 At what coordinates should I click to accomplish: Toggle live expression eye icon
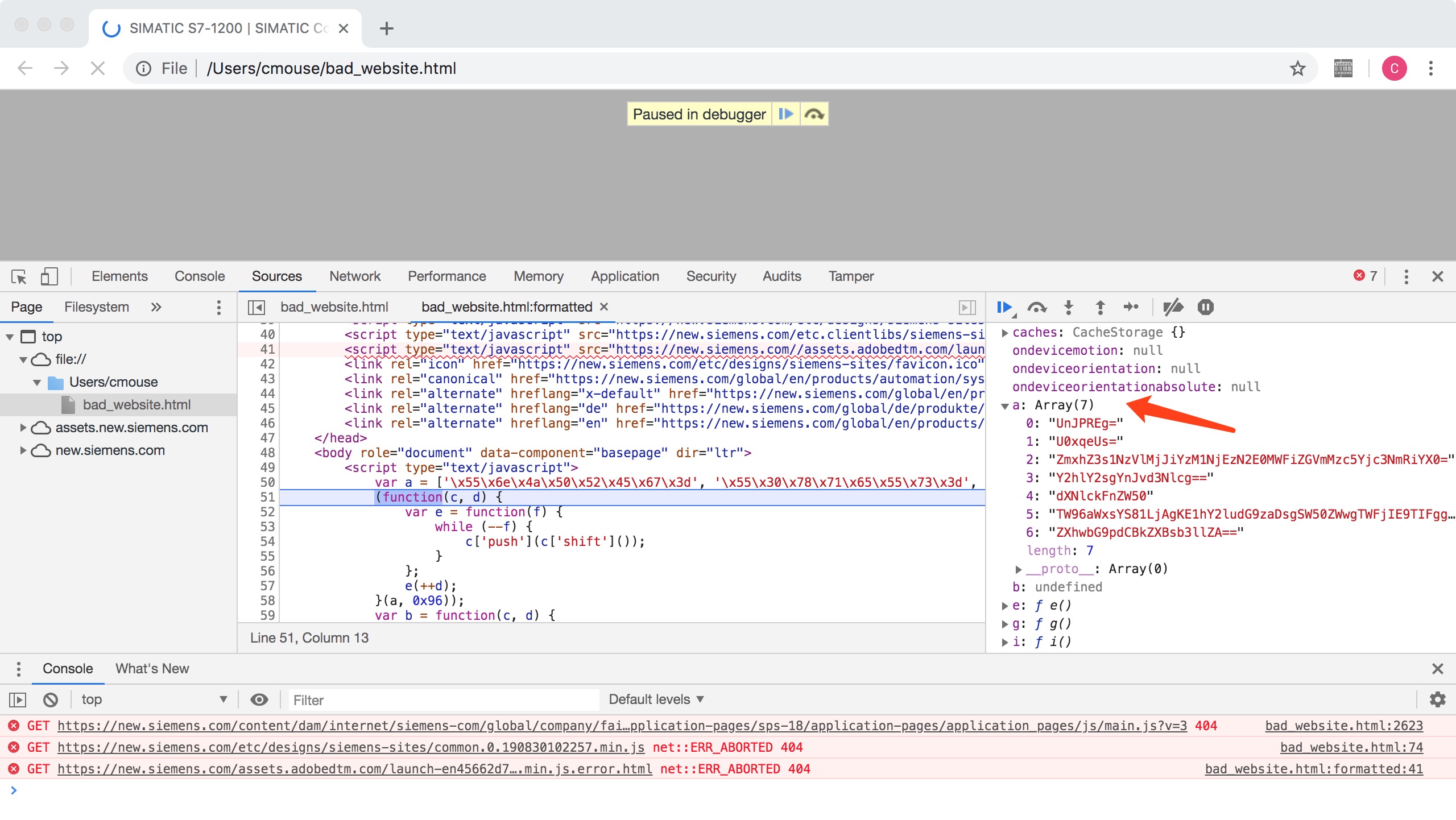click(x=259, y=699)
